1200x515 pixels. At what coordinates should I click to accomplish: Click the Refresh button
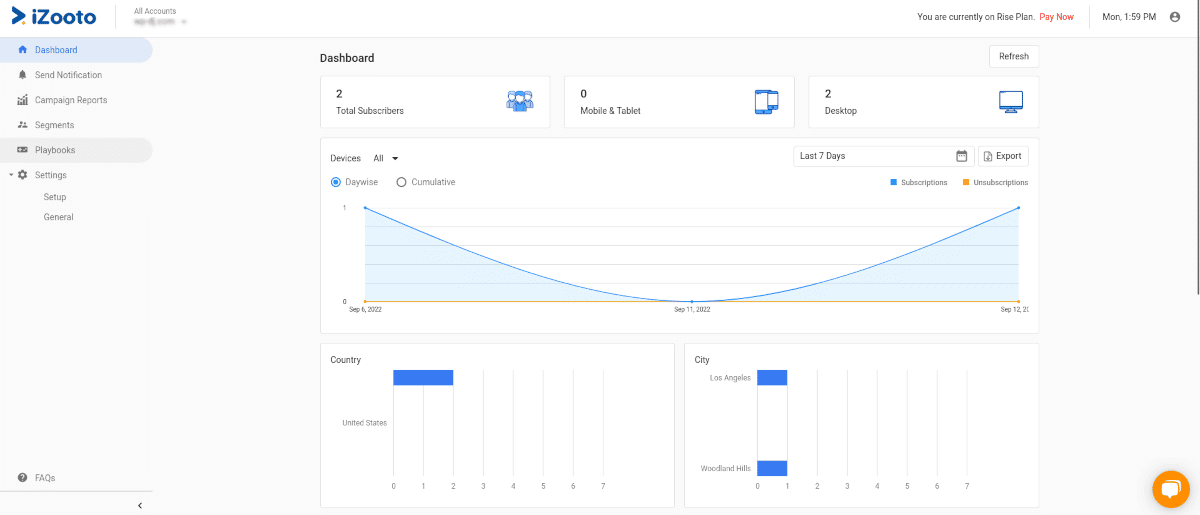[1014, 56]
